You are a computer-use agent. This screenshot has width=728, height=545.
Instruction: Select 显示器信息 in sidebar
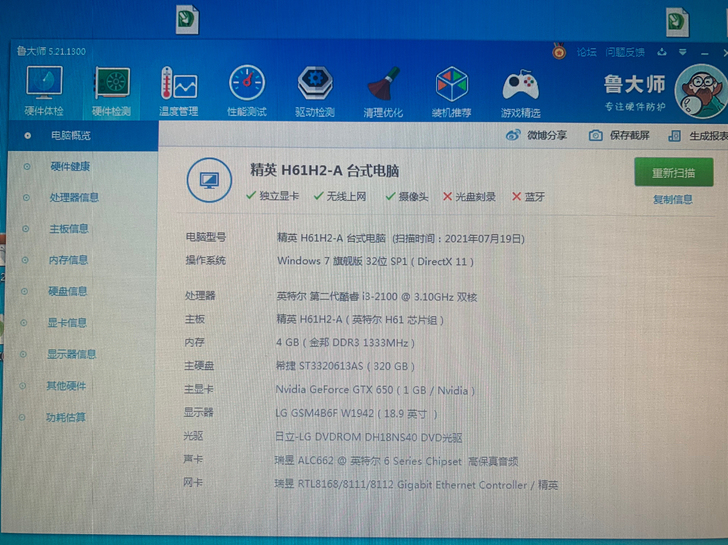71,354
